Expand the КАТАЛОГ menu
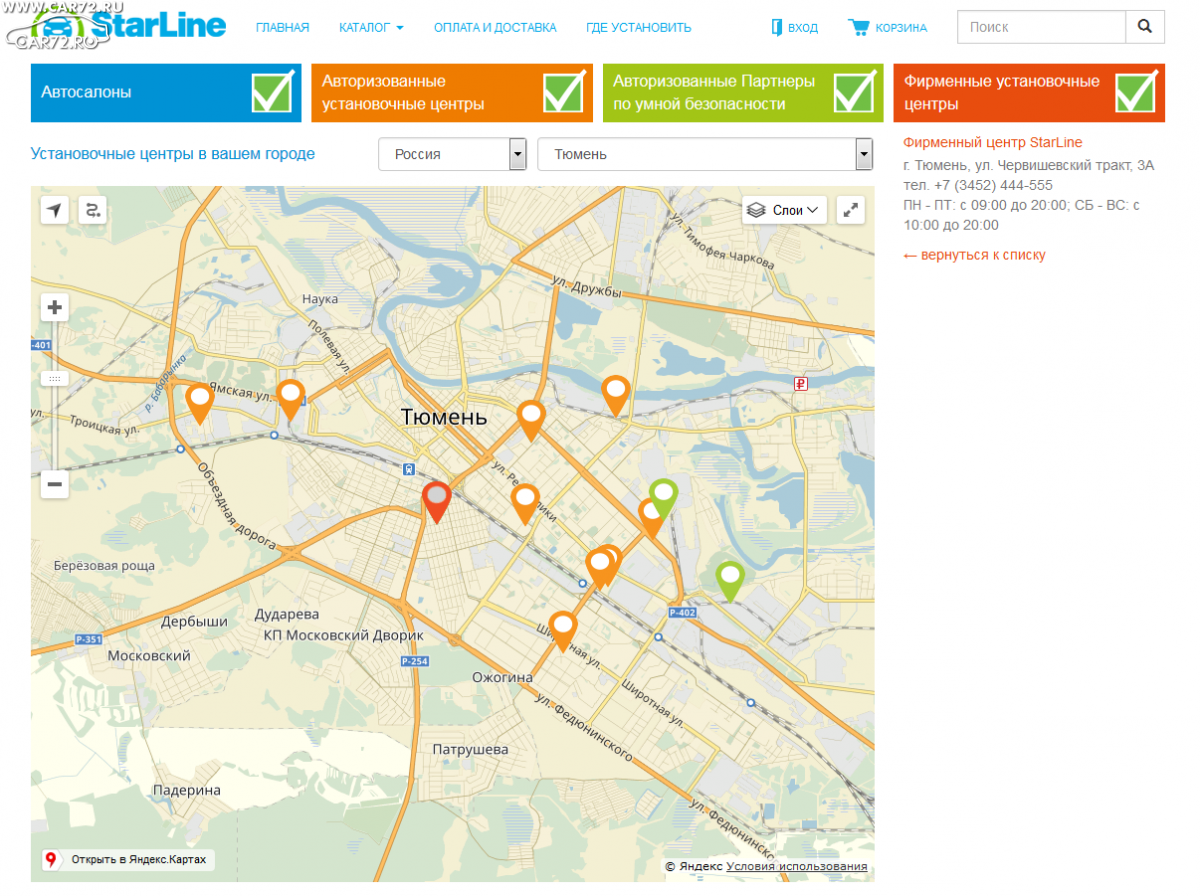 point(371,28)
